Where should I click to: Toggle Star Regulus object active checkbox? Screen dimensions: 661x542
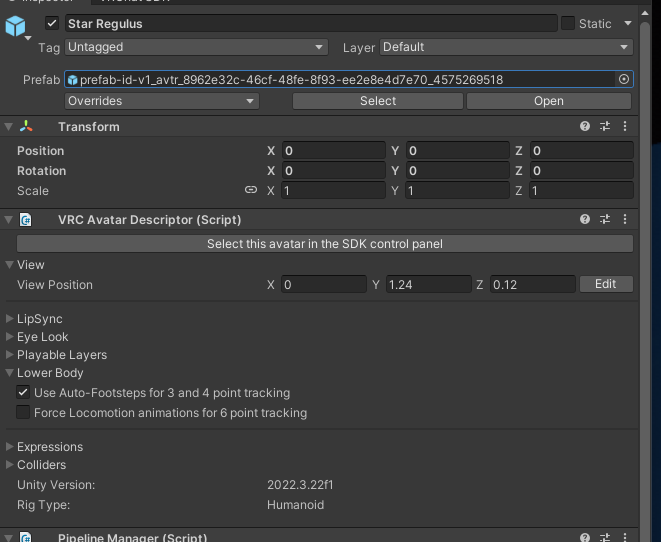click(52, 23)
